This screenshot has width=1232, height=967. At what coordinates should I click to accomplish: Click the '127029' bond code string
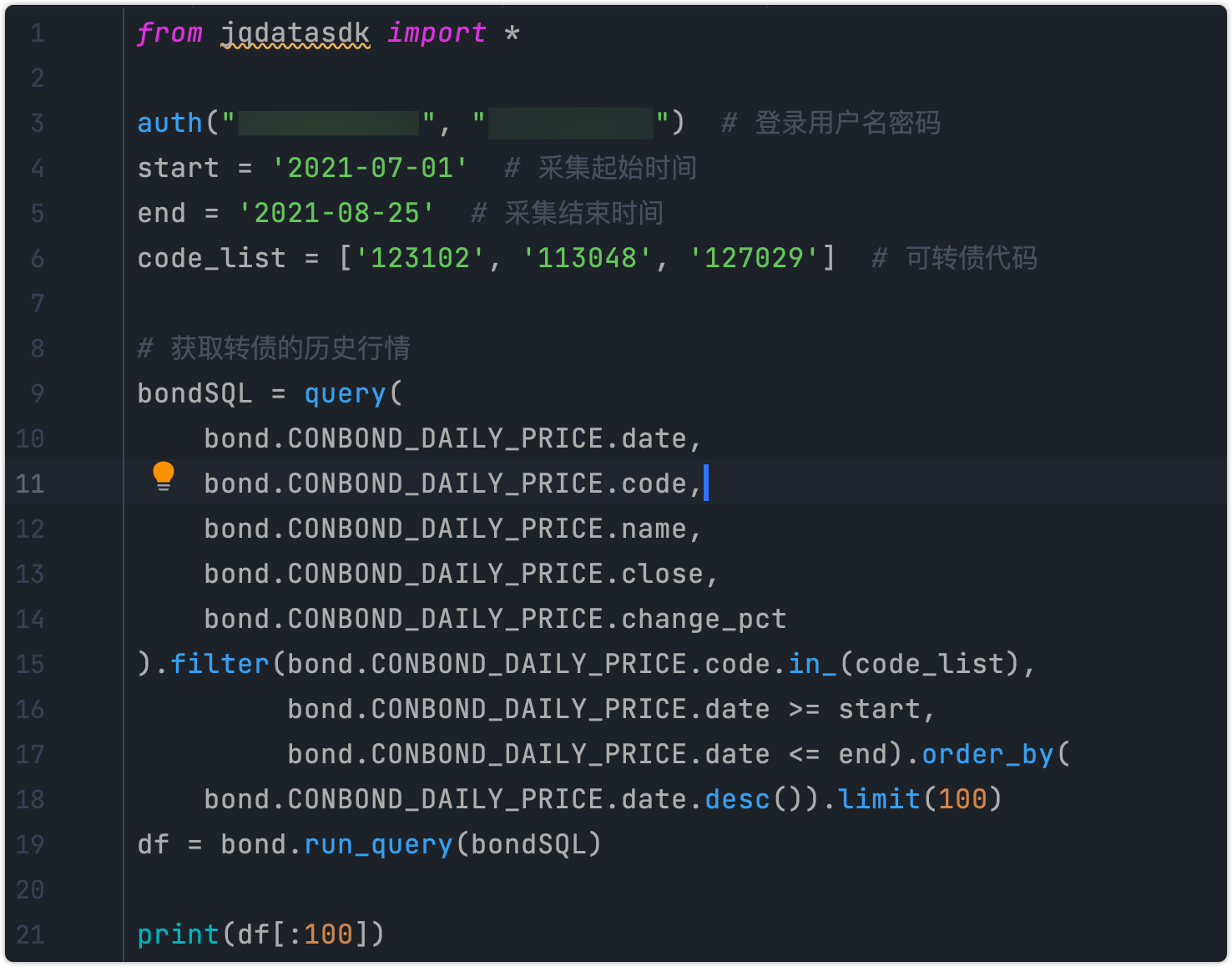tap(754, 259)
